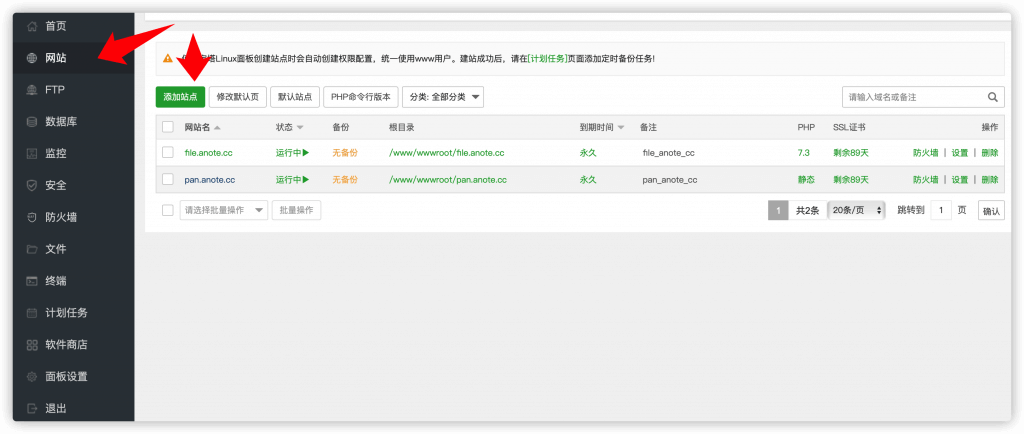
Task: Sort by the 状态 column dropdown arrow
Action: click(x=300, y=127)
